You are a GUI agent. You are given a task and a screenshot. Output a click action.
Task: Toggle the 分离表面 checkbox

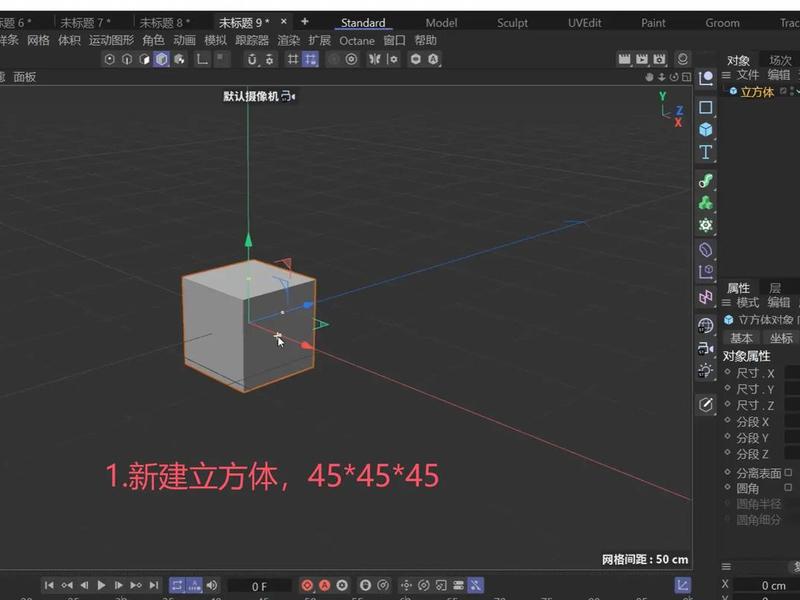click(788, 472)
